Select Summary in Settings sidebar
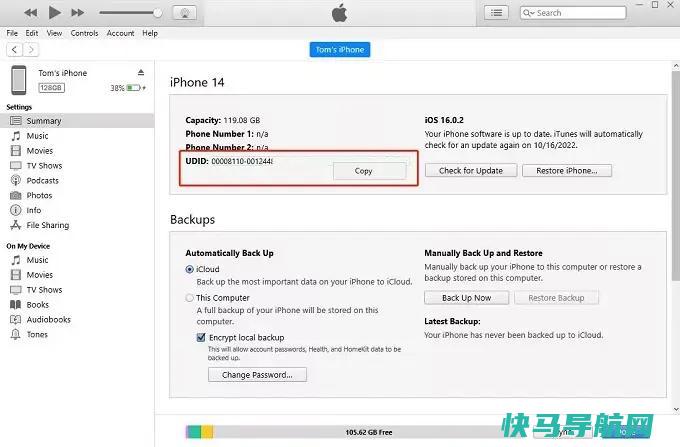 tap(77, 121)
